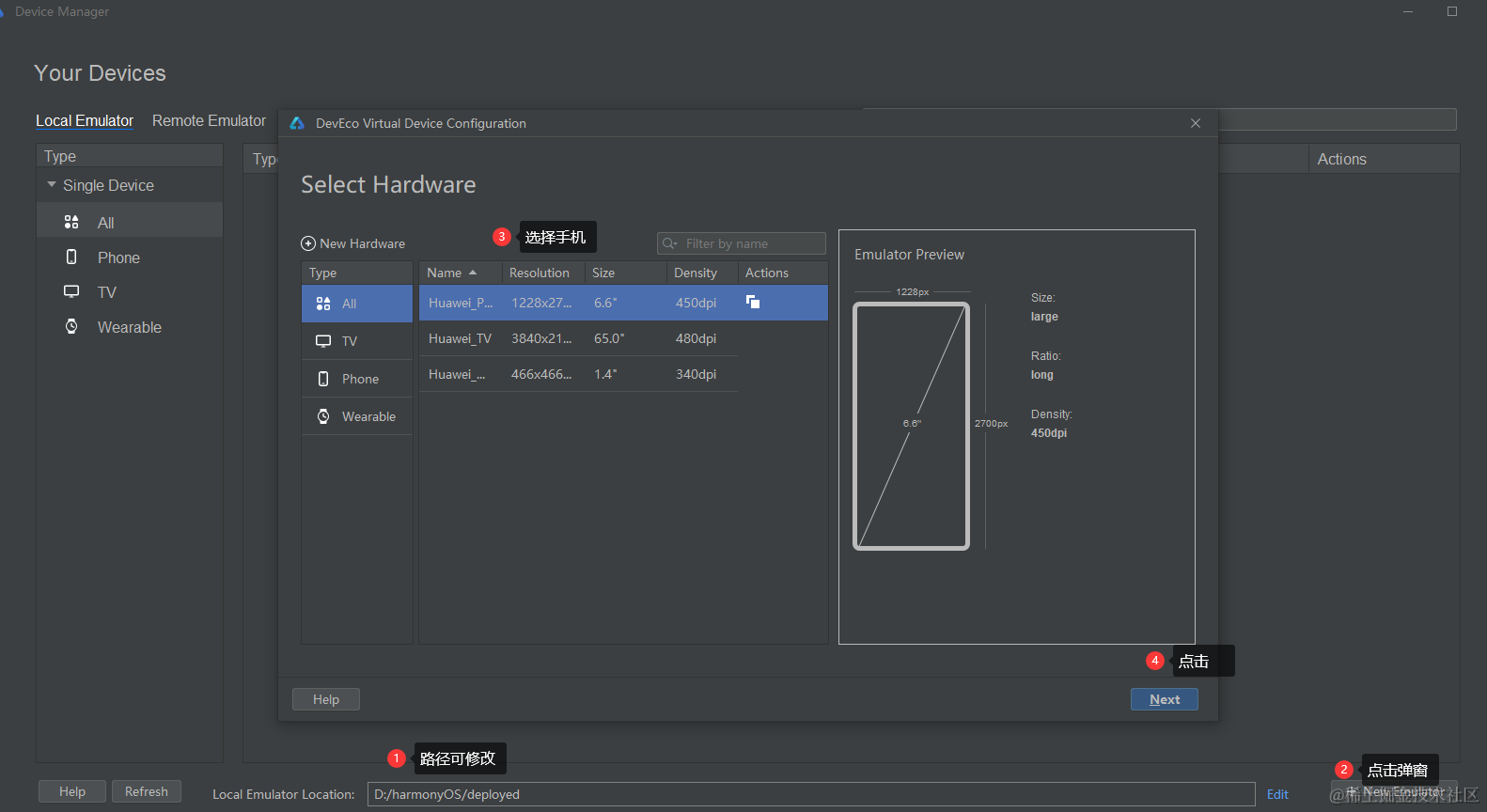Click the Size column header

[x=625, y=273]
